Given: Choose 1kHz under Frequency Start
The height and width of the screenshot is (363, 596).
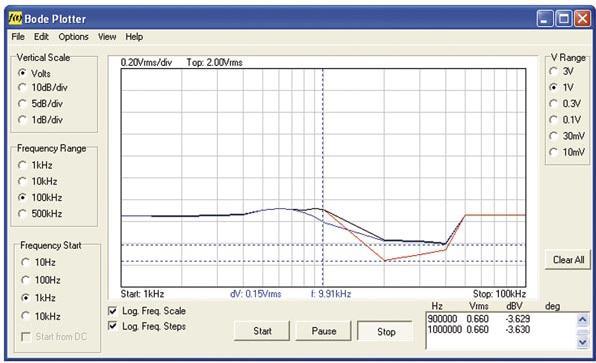Looking at the screenshot, I should (x=25, y=298).
